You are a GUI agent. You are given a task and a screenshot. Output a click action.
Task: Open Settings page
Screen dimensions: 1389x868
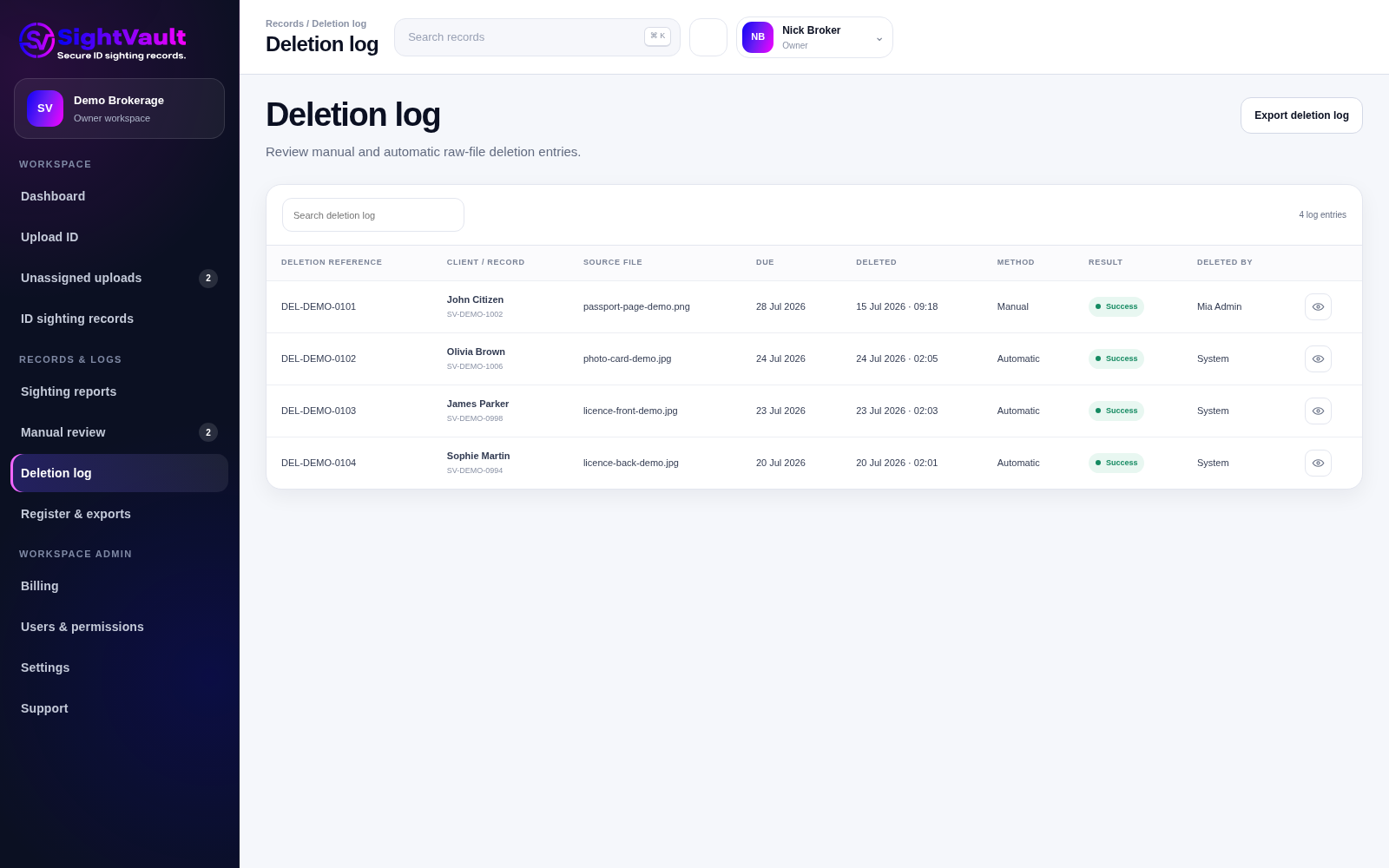pos(119,667)
